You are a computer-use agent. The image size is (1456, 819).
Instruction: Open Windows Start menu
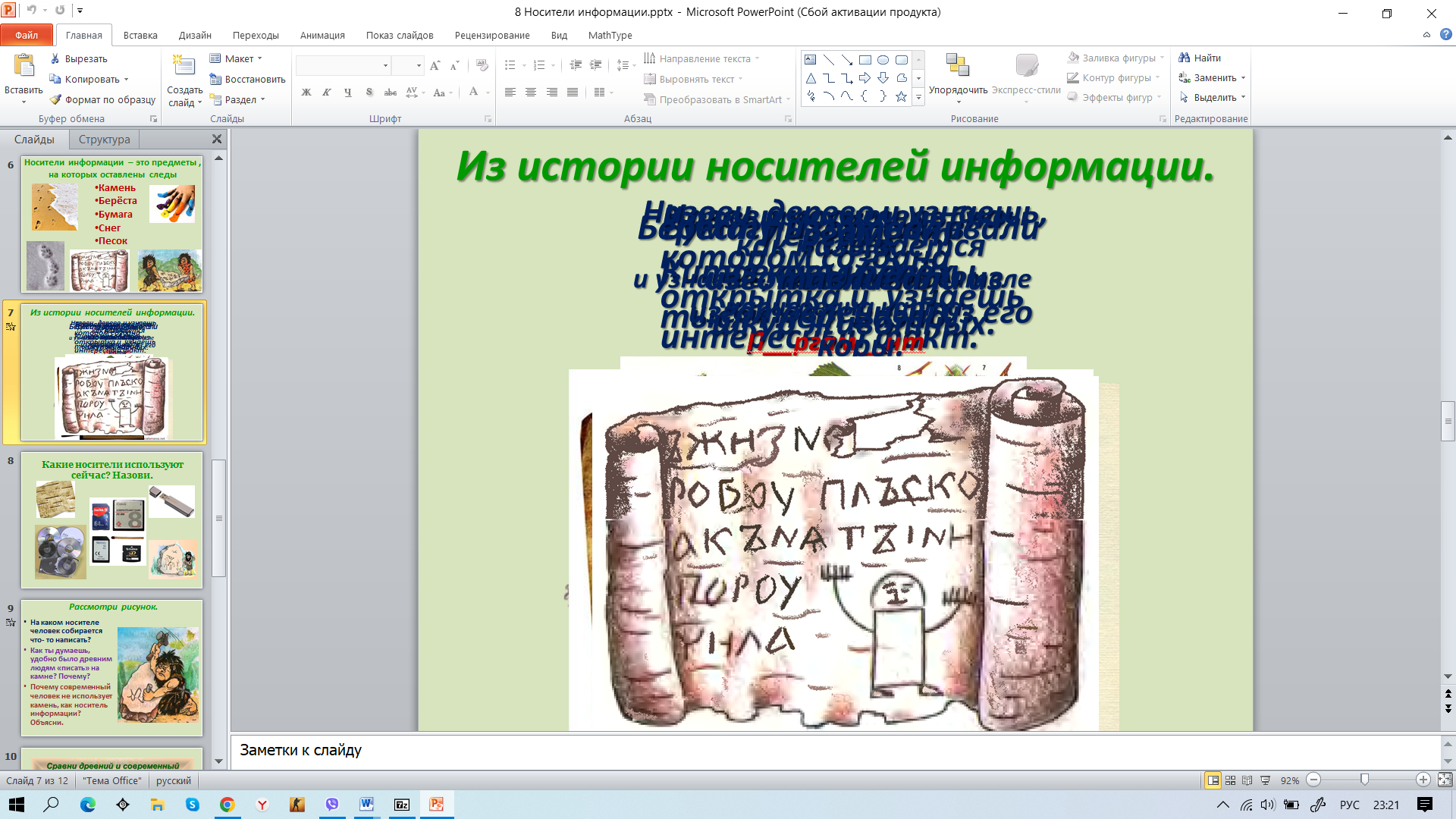click(x=16, y=805)
